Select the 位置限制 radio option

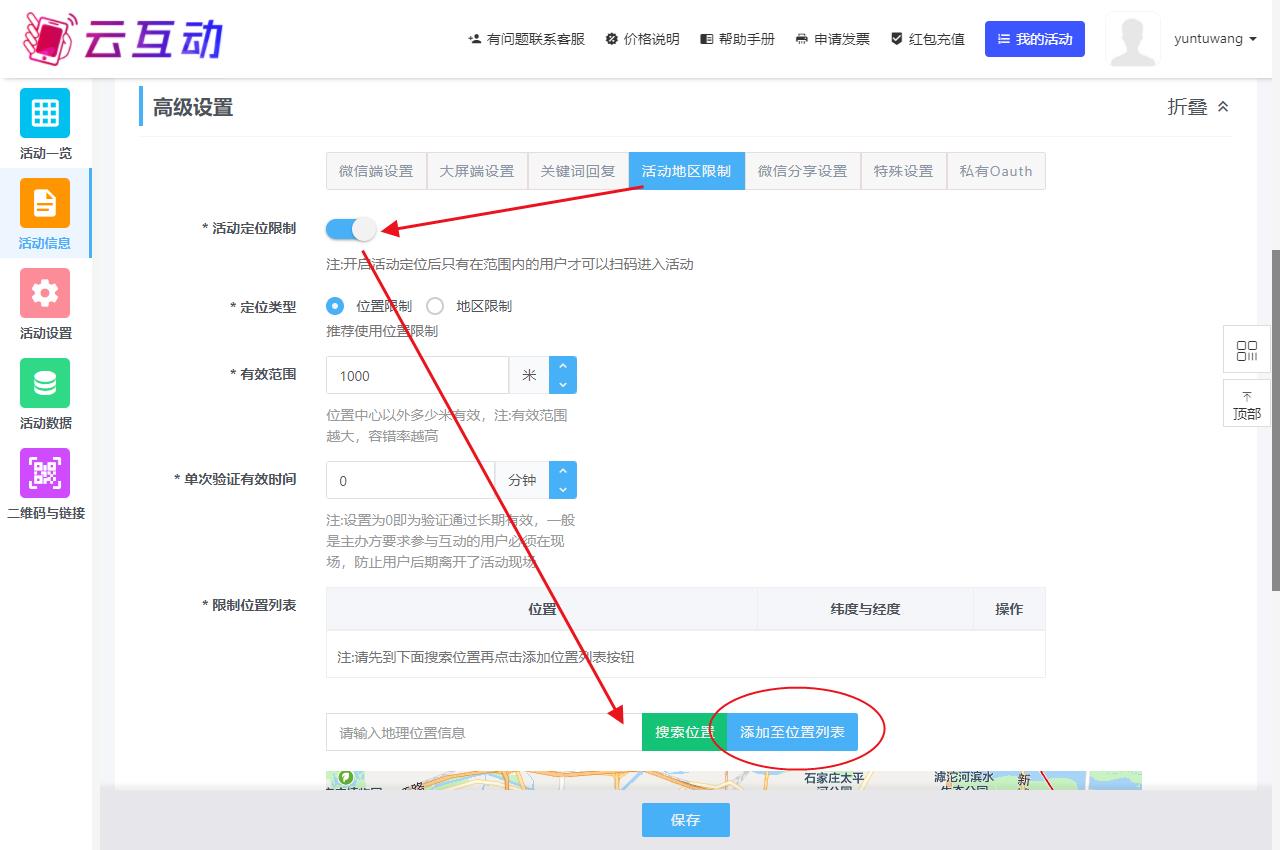[336, 306]
